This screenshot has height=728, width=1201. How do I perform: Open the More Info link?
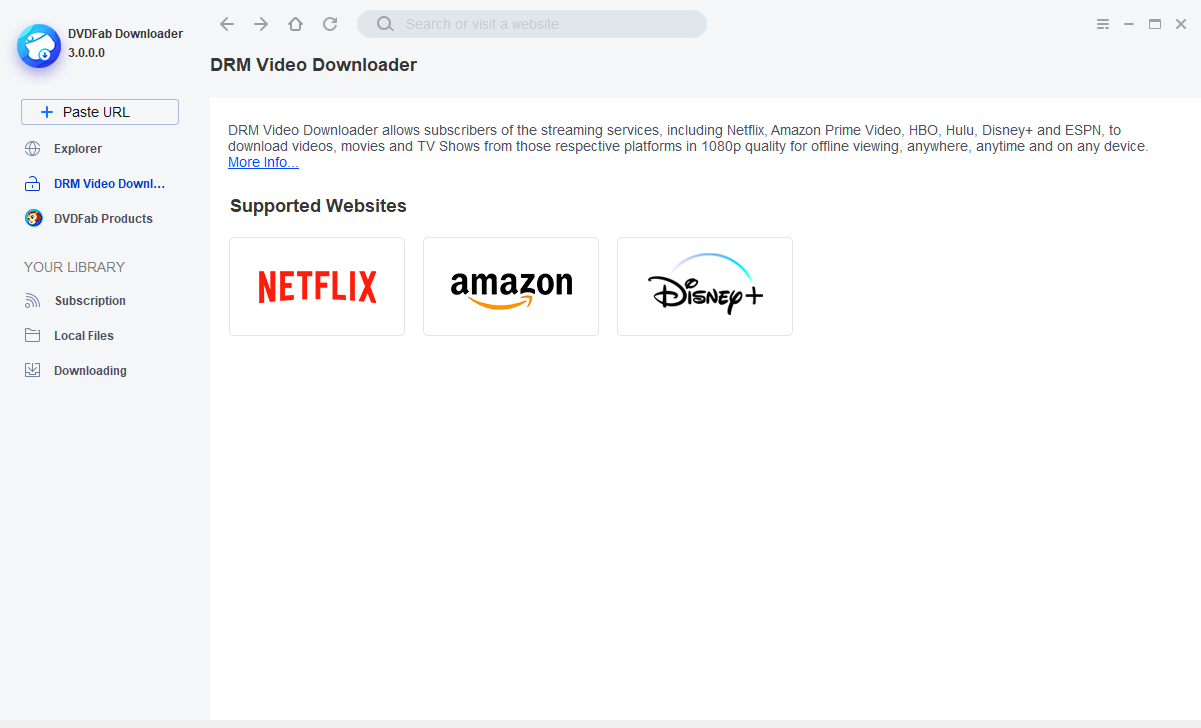263,162
